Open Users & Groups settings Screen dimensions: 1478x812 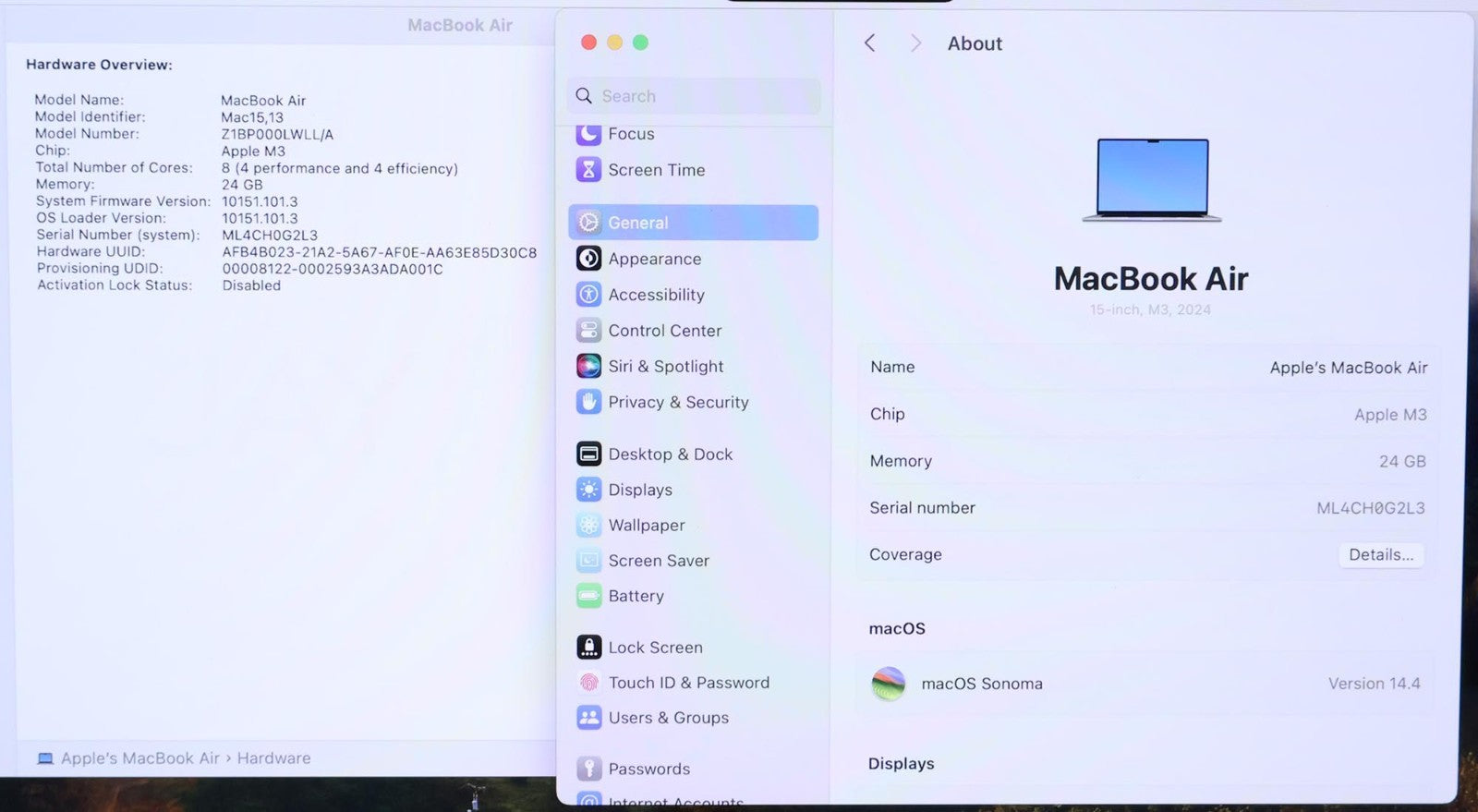[668, 718]
